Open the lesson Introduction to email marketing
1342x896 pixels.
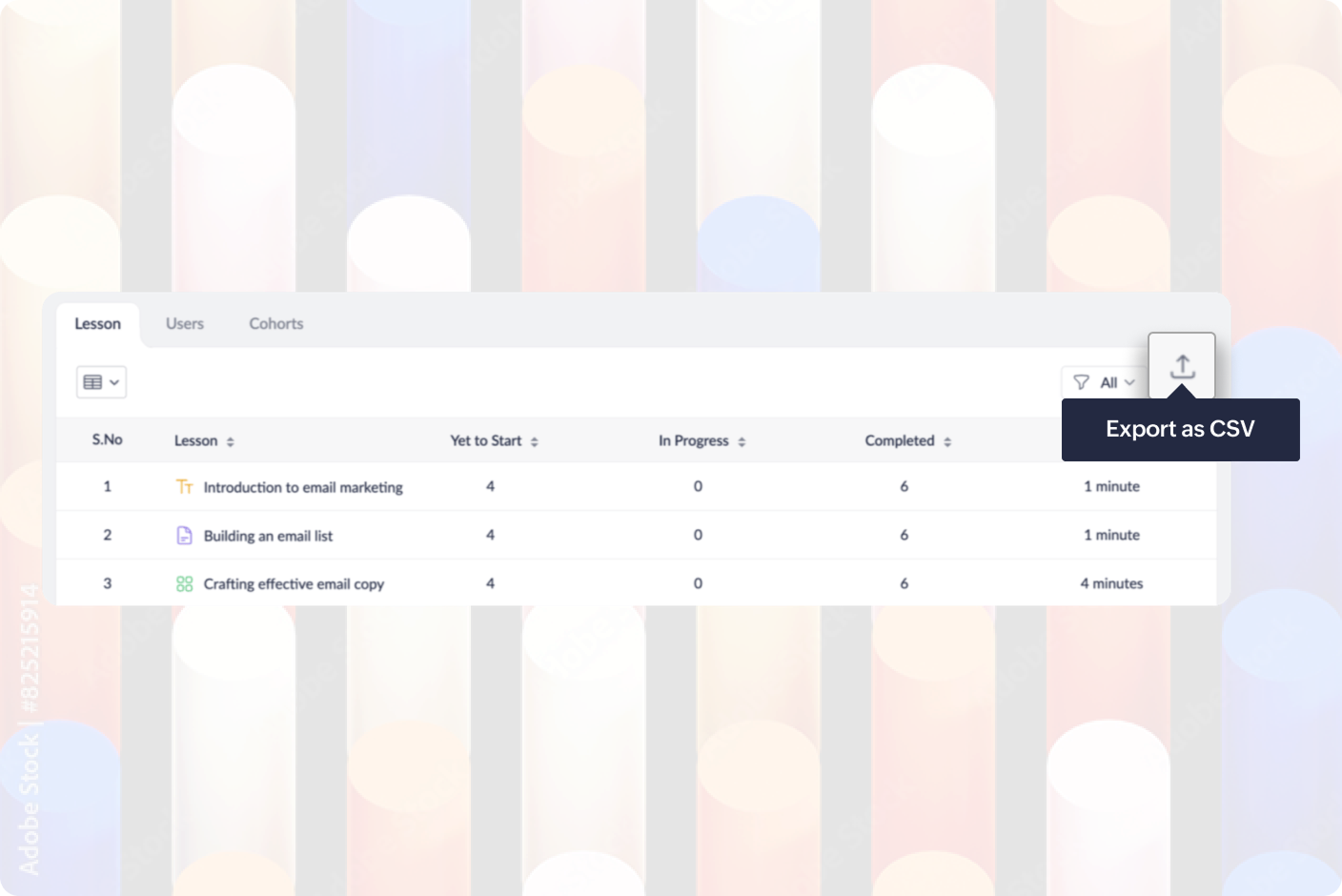(x=303, y=486)
